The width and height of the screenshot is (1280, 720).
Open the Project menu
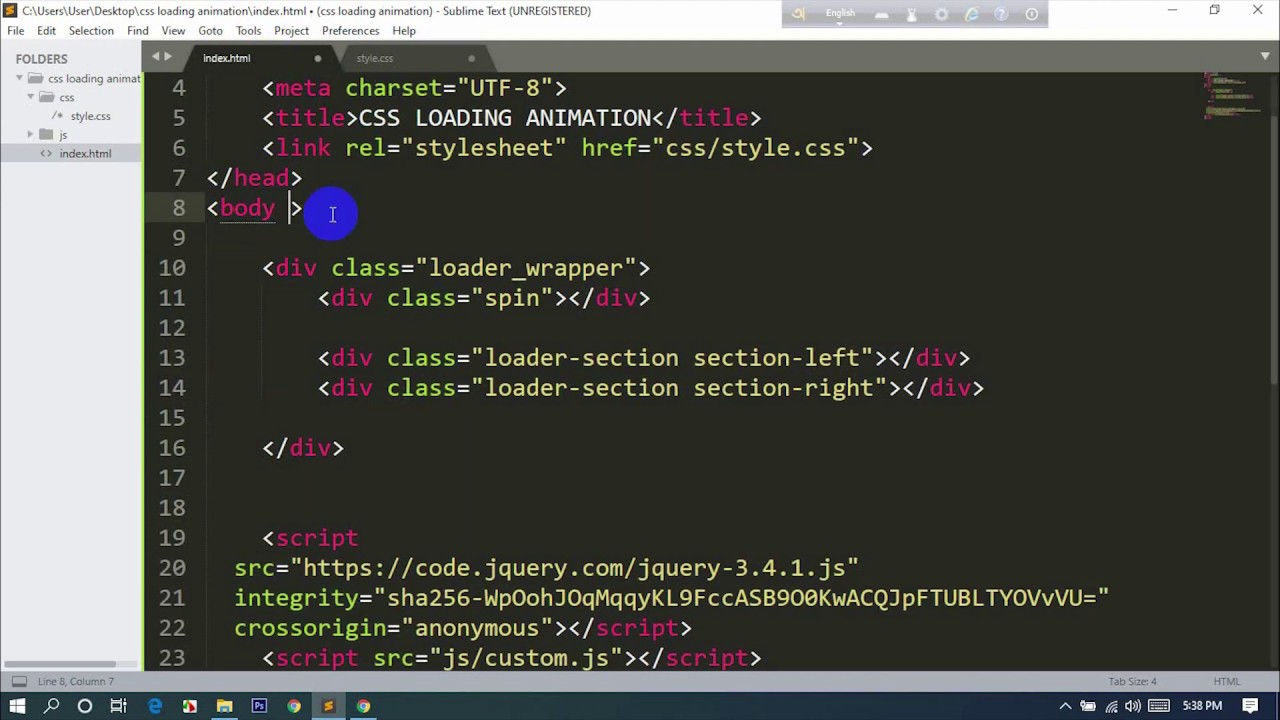[291, 31]
